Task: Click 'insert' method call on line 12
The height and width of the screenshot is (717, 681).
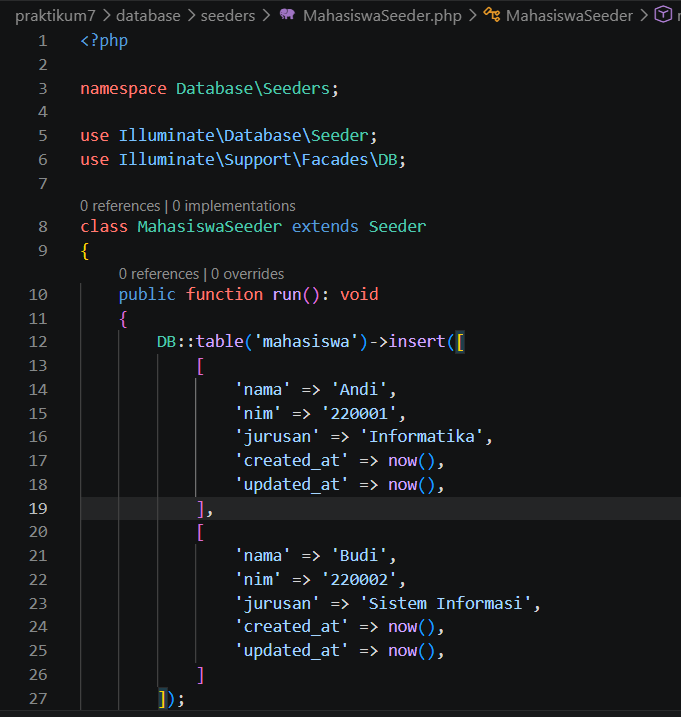Action: tap(417, 342)
